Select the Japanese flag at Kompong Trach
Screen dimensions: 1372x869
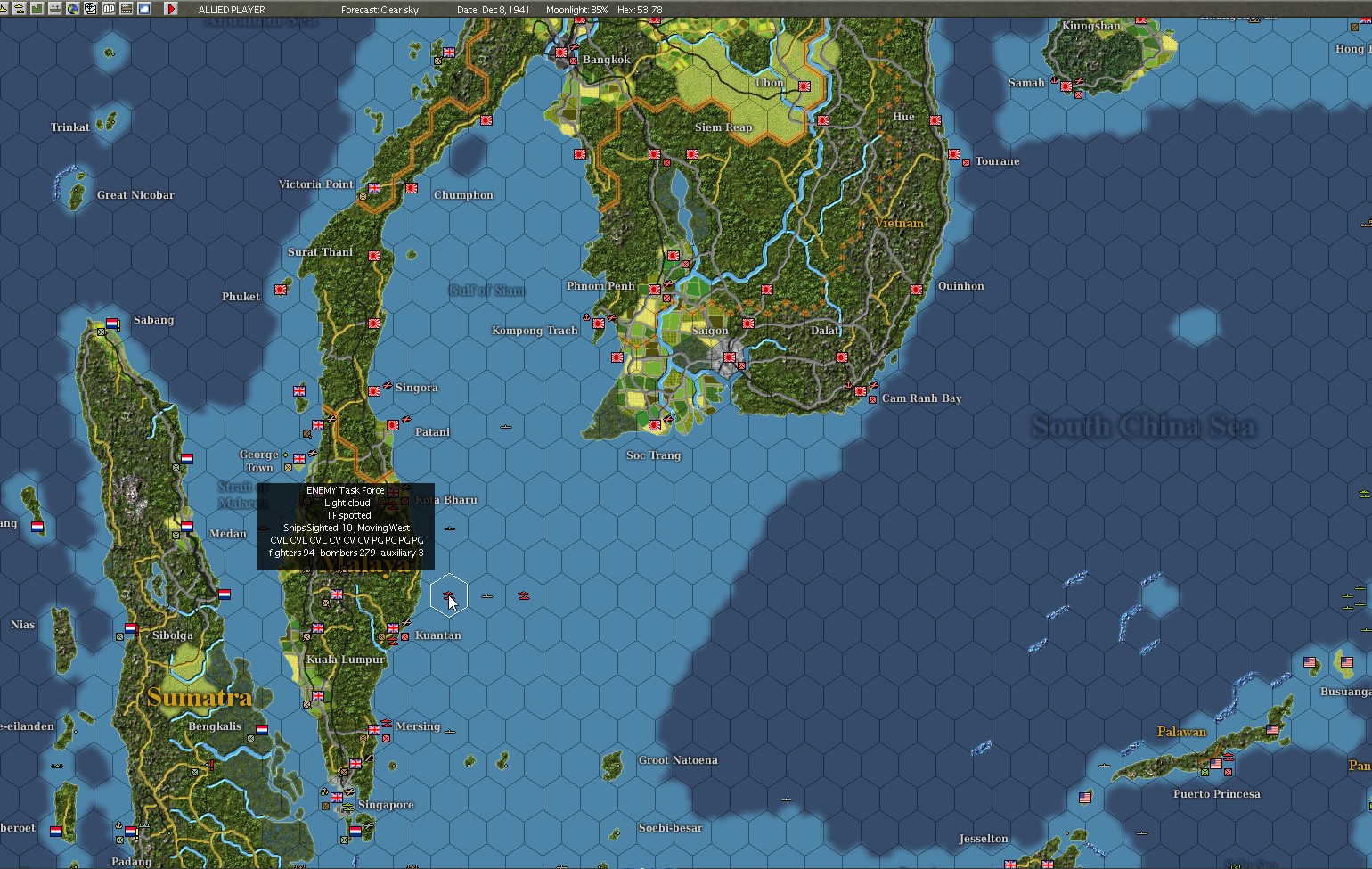click(x=599, y=324)
